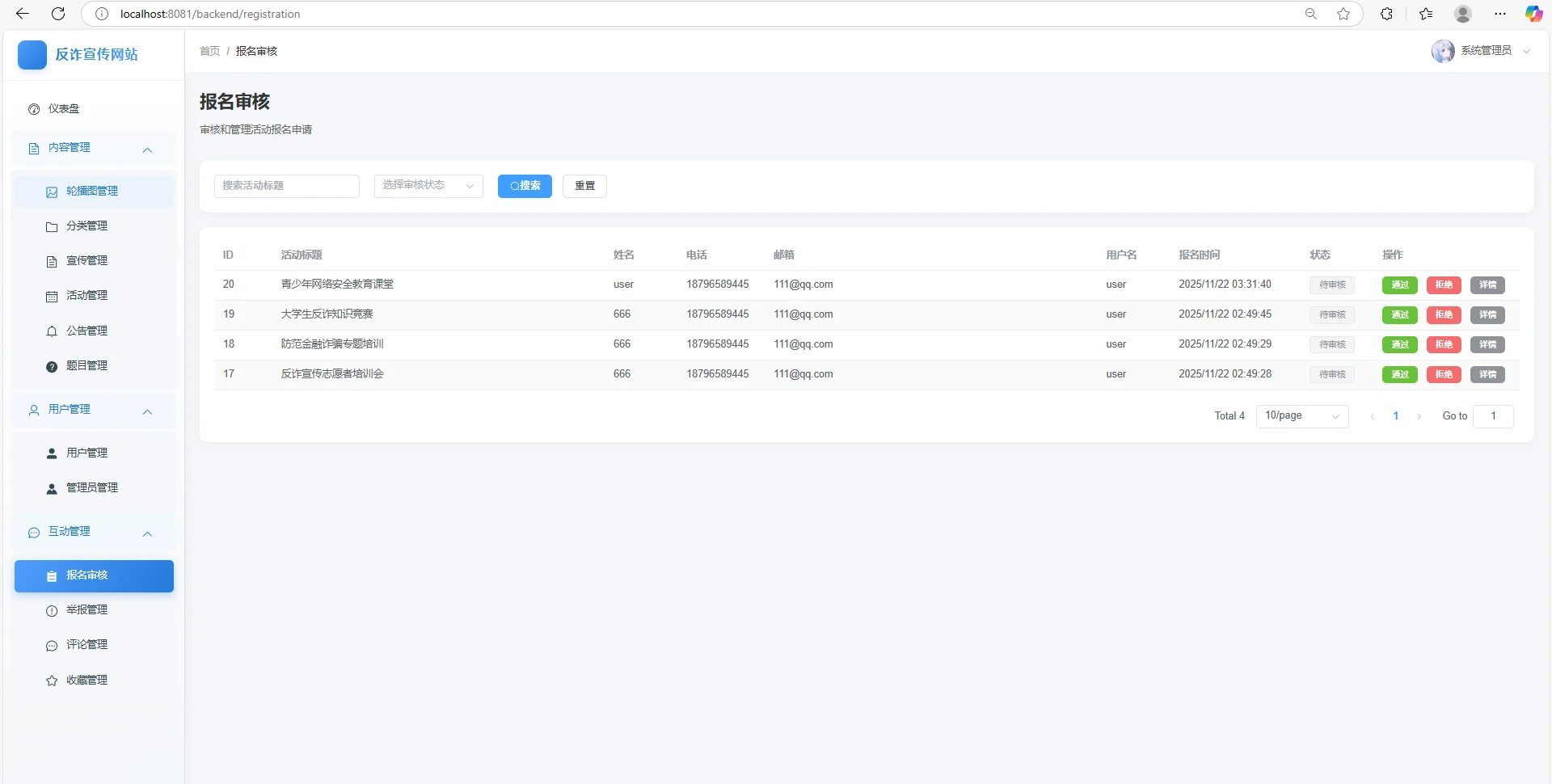
Task: Launch the Copilot icon in browser toolbar
Action: pos(1533,14)
